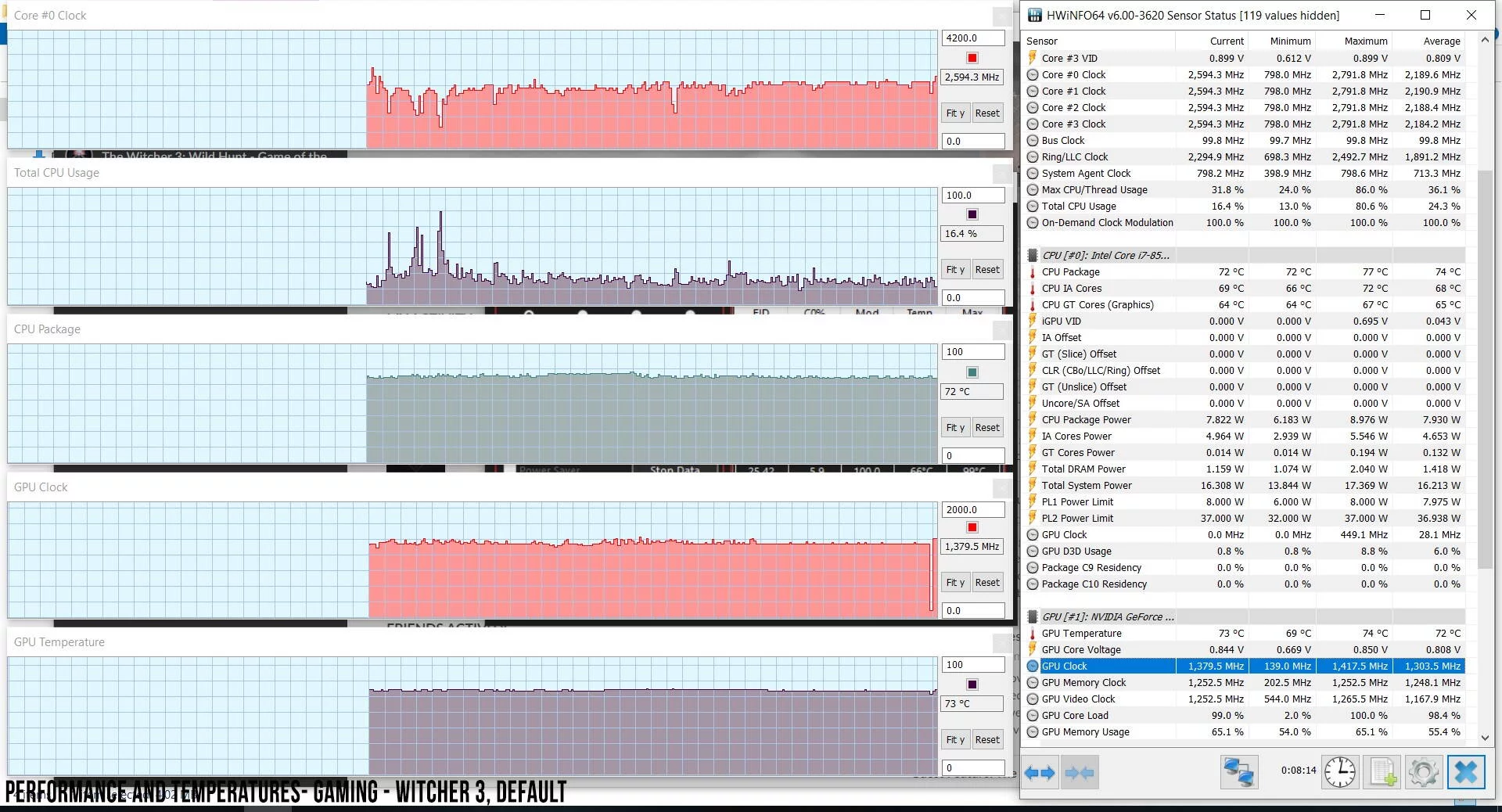
Task: Click the GPU Temperature graph purple swatch
Action: [972, 684]
